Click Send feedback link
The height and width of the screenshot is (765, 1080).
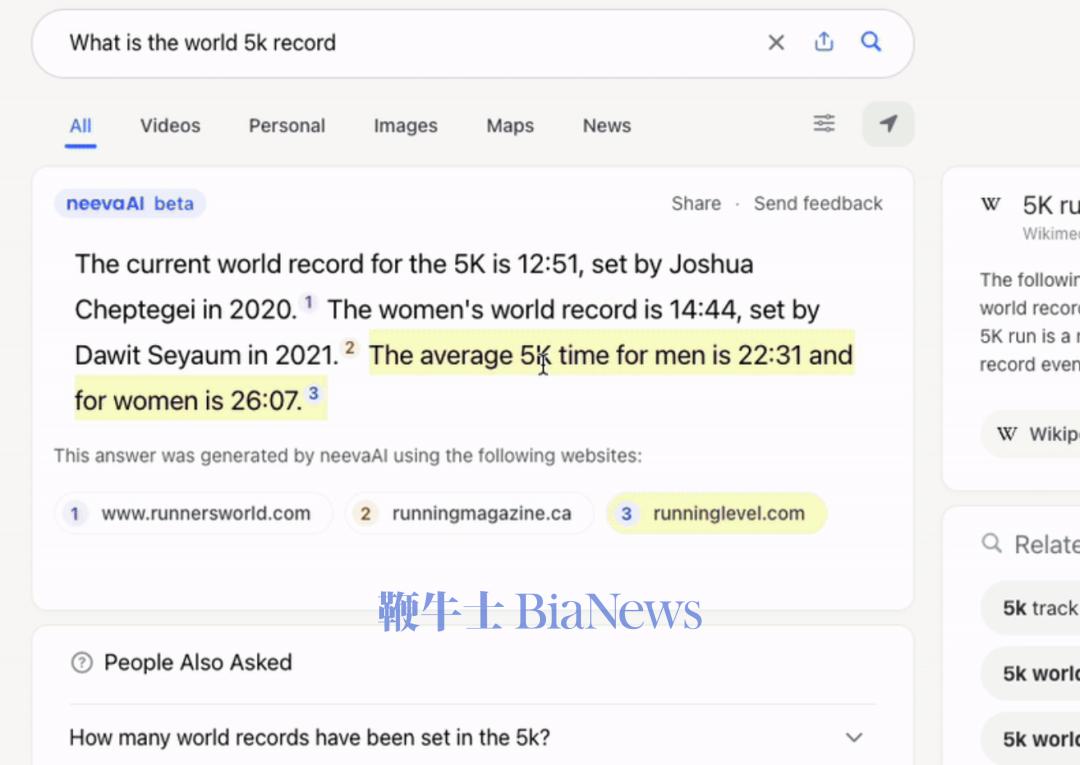(818, 204)
